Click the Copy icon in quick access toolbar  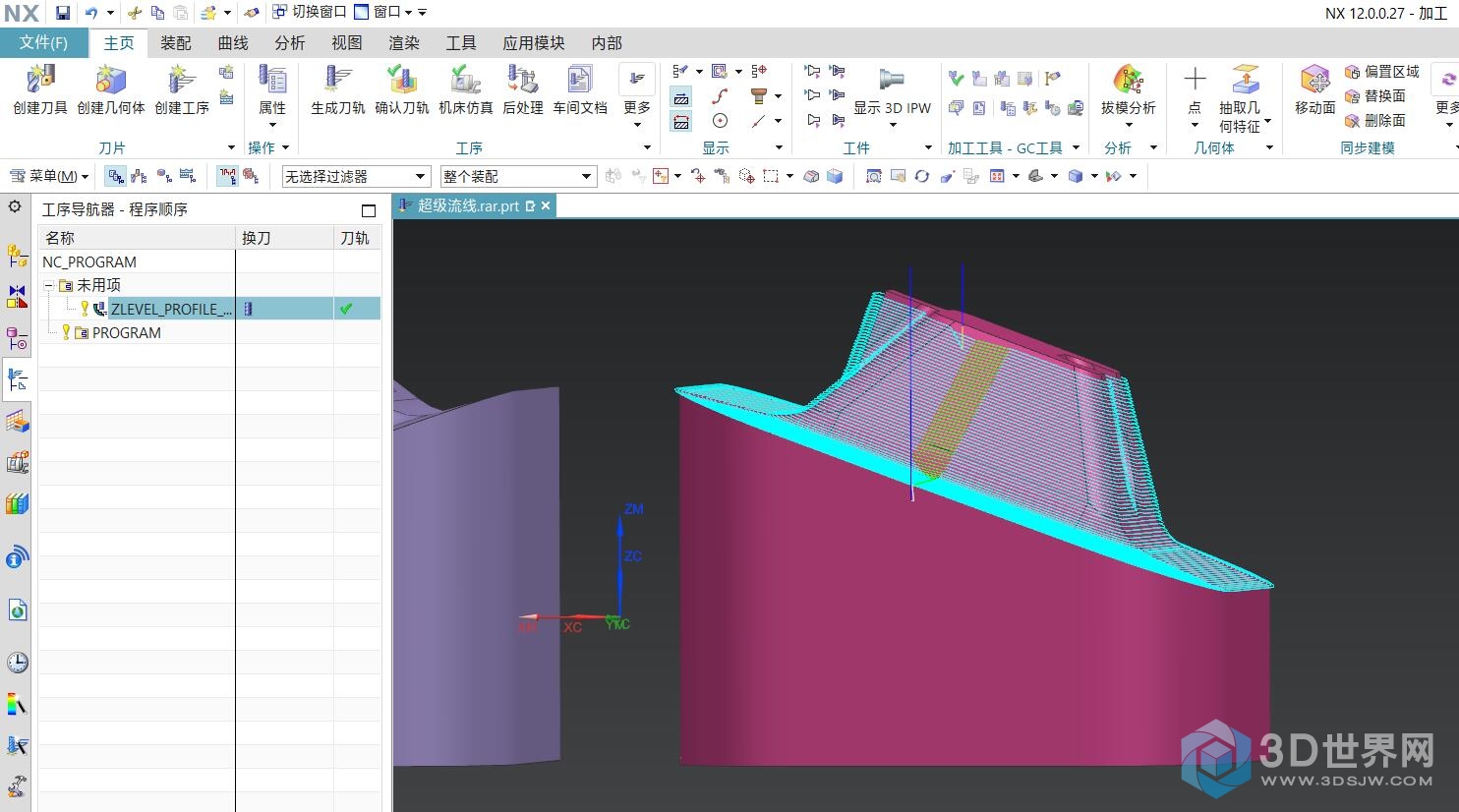pos(157,13)
